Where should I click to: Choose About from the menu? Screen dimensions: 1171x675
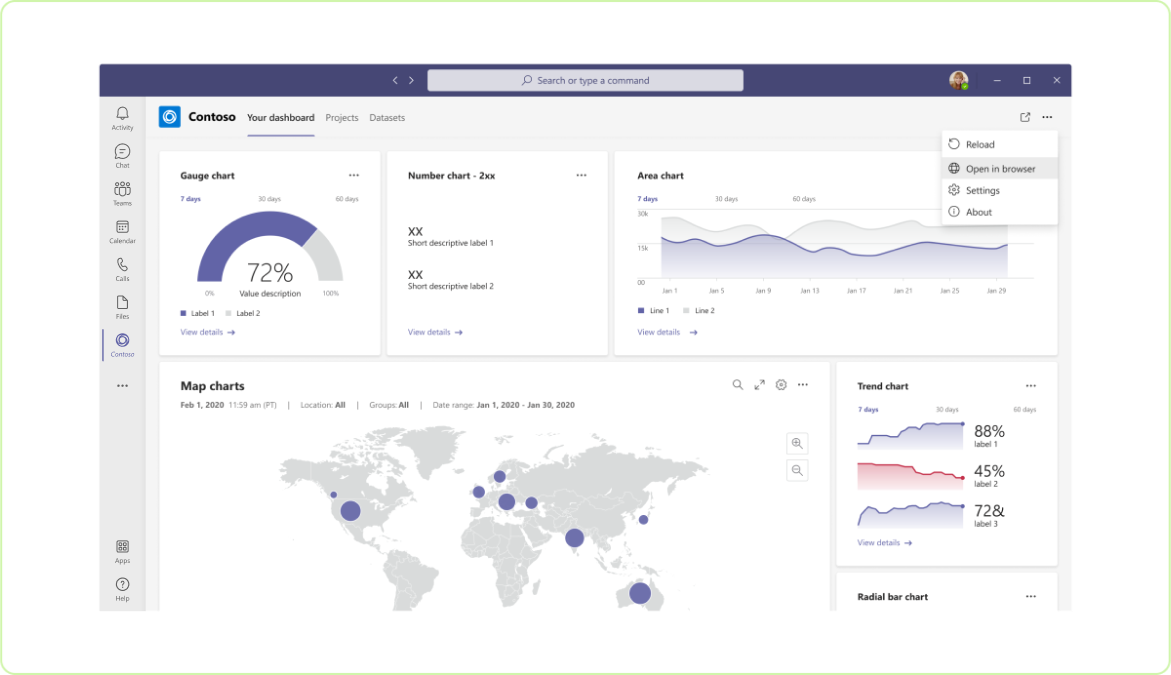pos(1000,212)
